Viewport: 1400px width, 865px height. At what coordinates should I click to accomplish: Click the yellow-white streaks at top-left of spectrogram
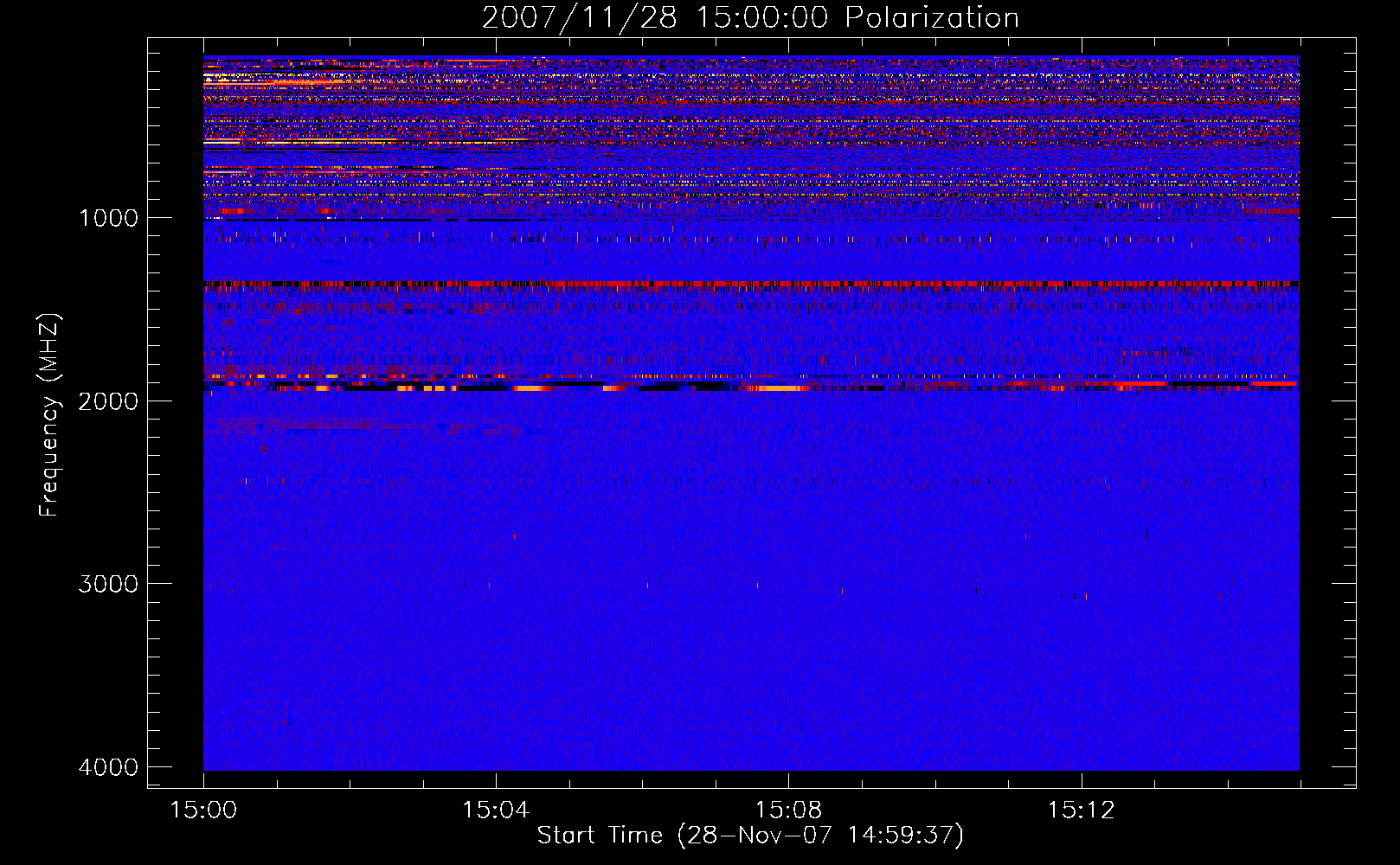click(251, 78)
